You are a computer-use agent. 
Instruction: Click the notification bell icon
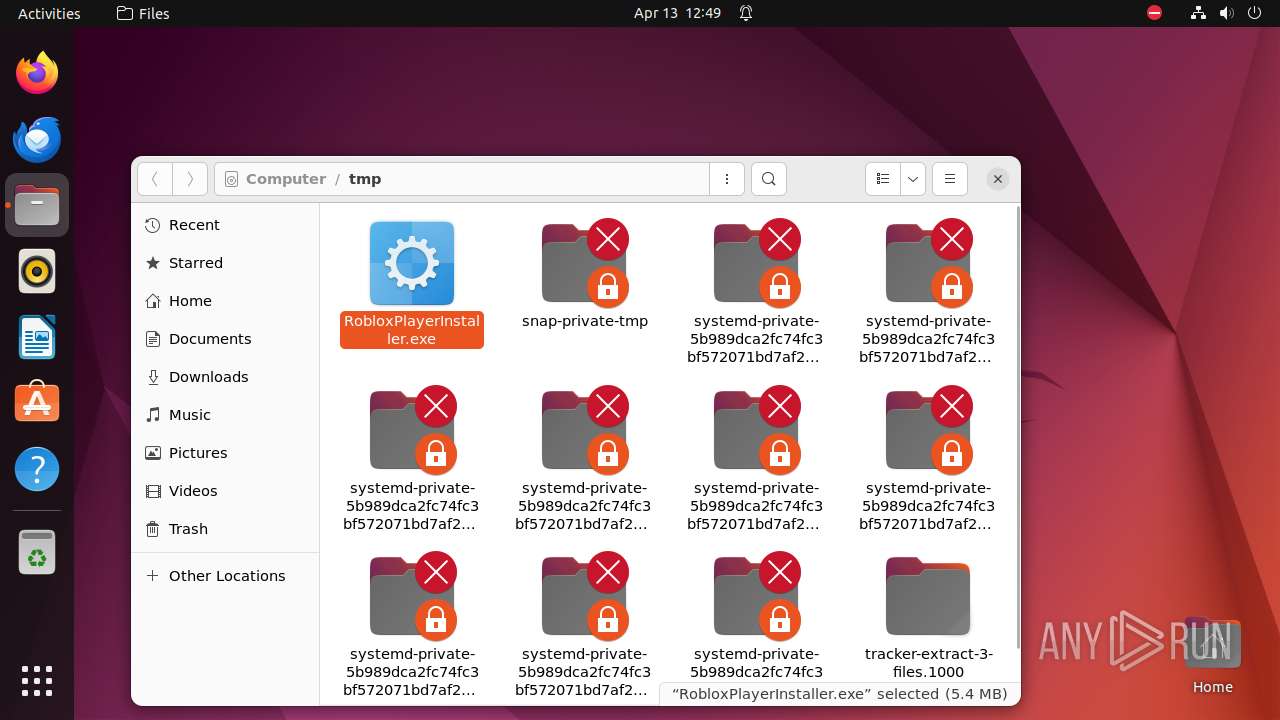click(x=746, y=13)
